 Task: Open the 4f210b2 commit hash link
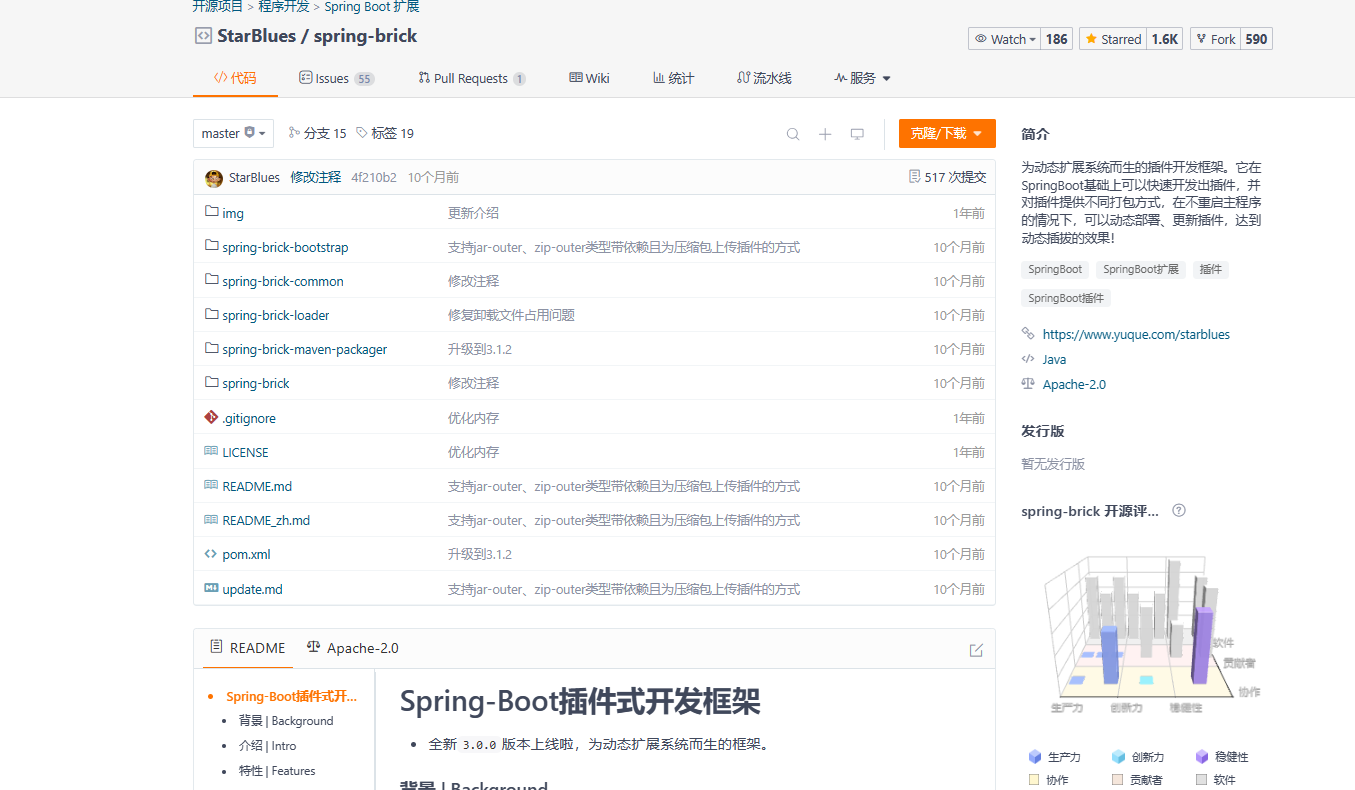coord(374,177)
